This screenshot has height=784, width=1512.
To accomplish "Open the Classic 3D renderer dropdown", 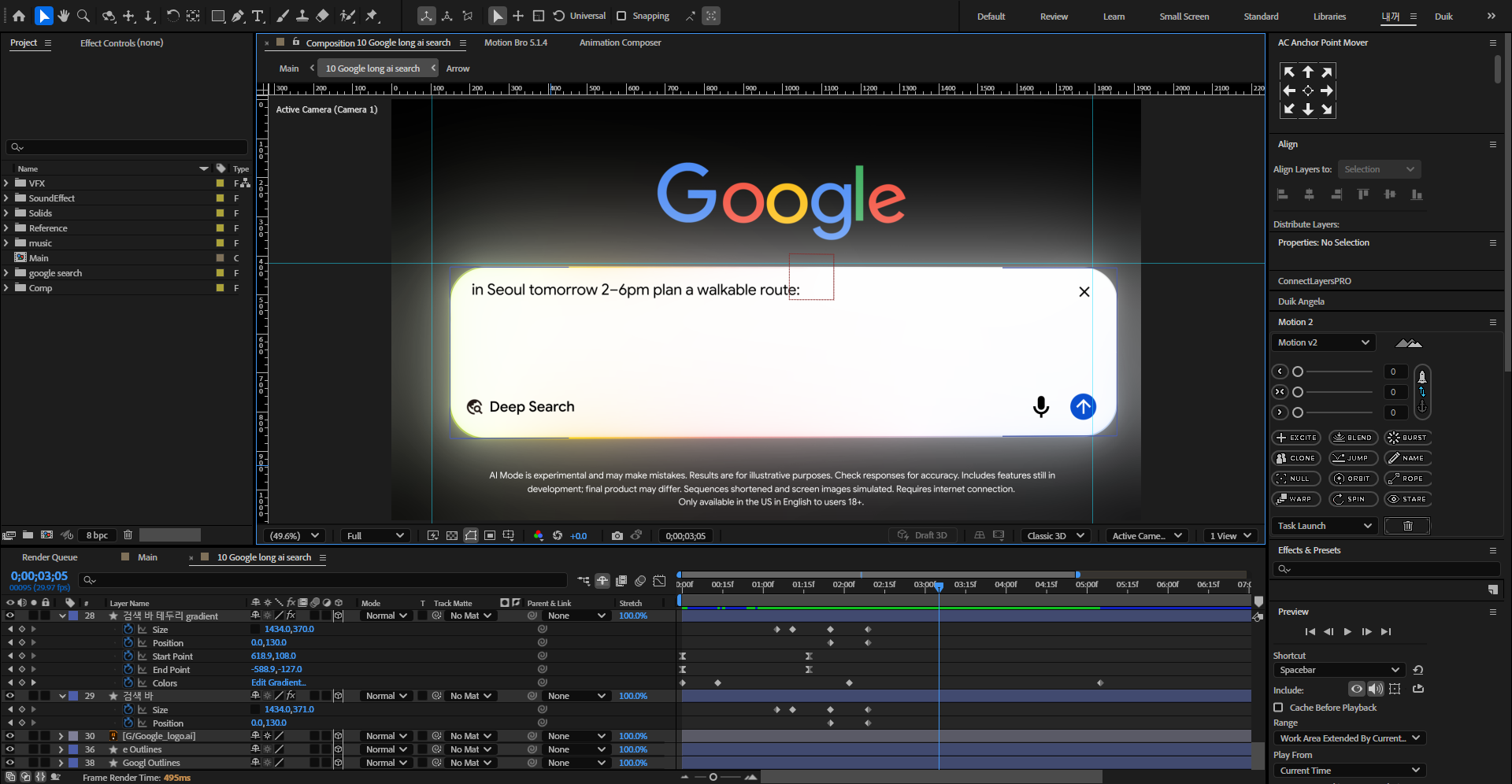I will pos(1056,536).
